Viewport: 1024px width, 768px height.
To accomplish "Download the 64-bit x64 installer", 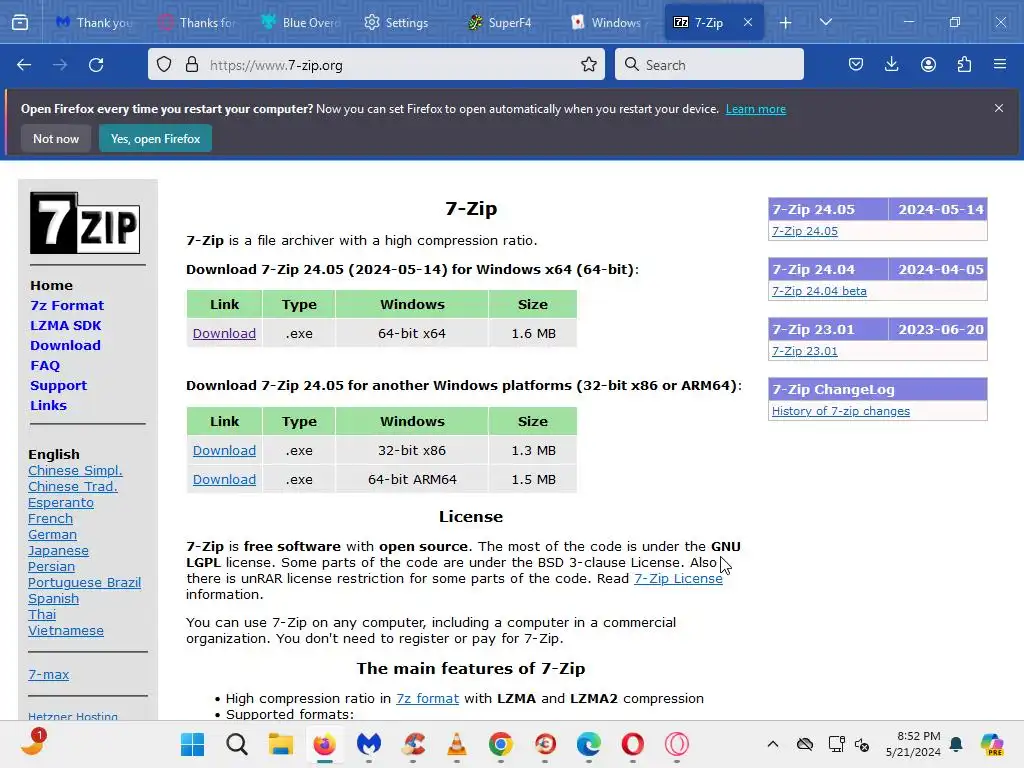I will tap(224, 333).
